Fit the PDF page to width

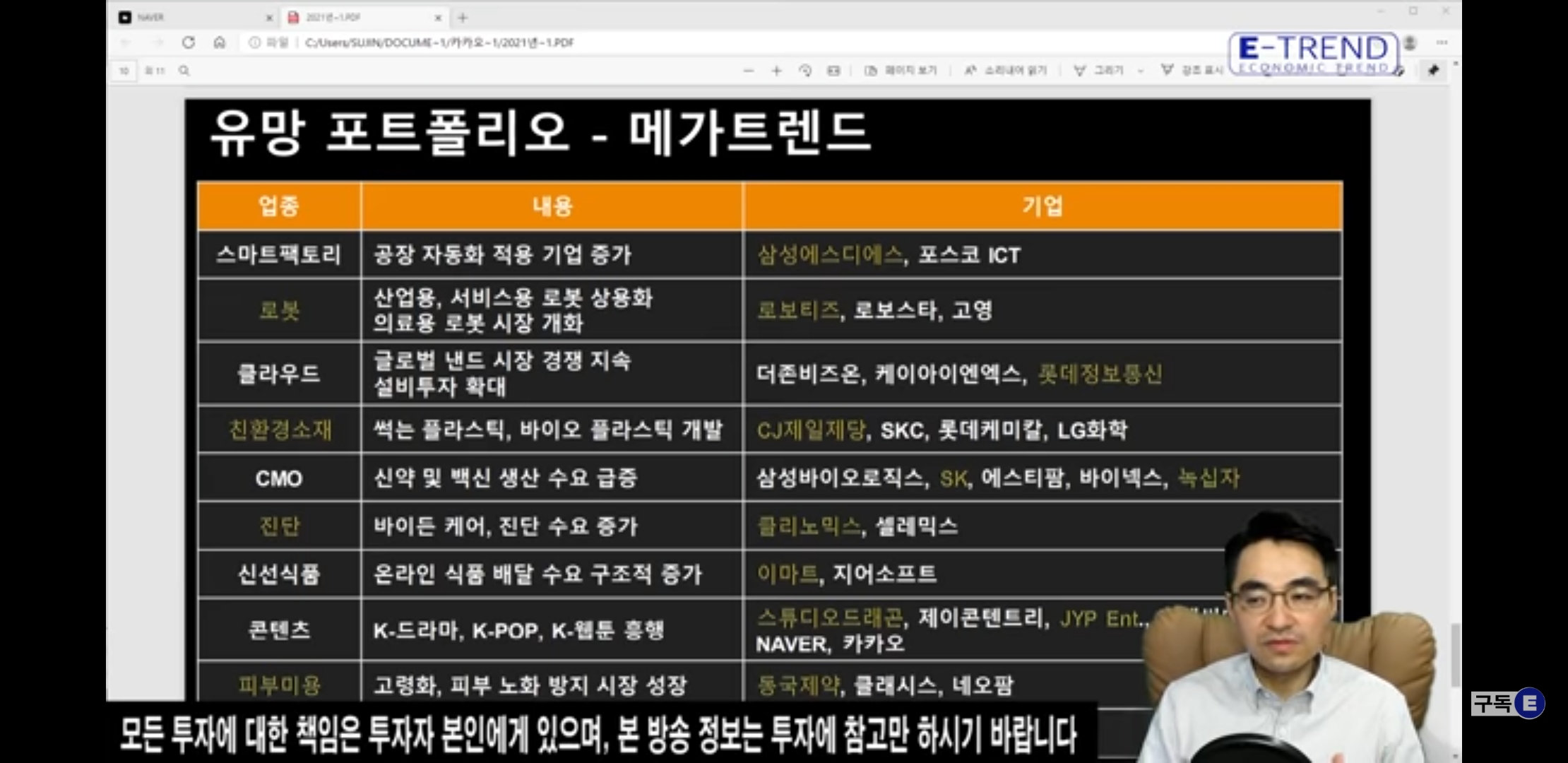click(833, 71)
